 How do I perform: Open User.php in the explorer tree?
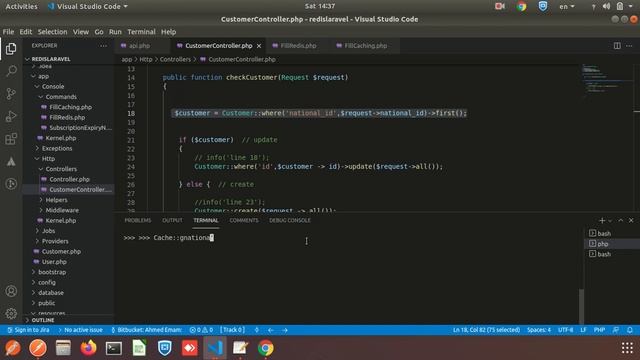tap(54, 262)
